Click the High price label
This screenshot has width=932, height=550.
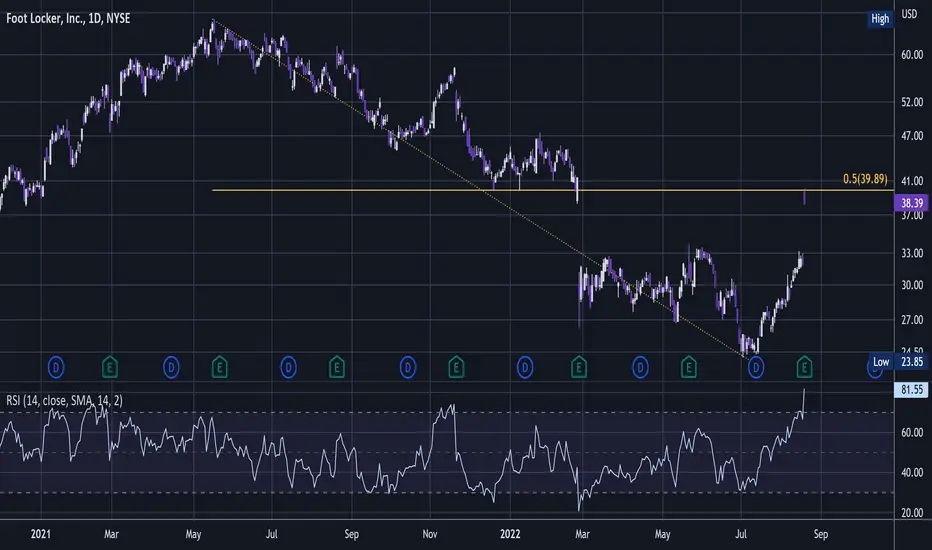coord(880,18)
